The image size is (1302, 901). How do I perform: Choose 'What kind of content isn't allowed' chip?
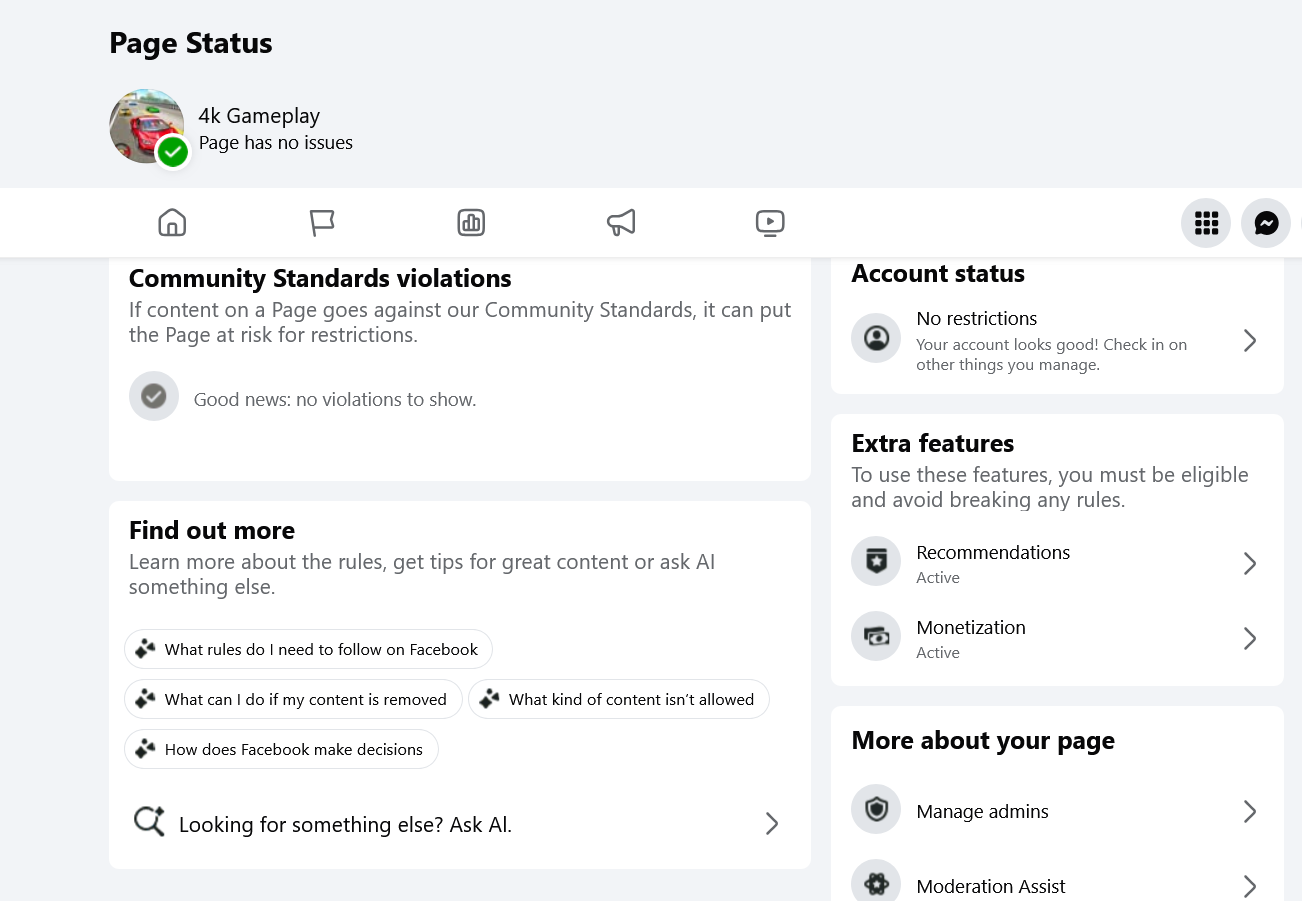[x=619, y=699]
